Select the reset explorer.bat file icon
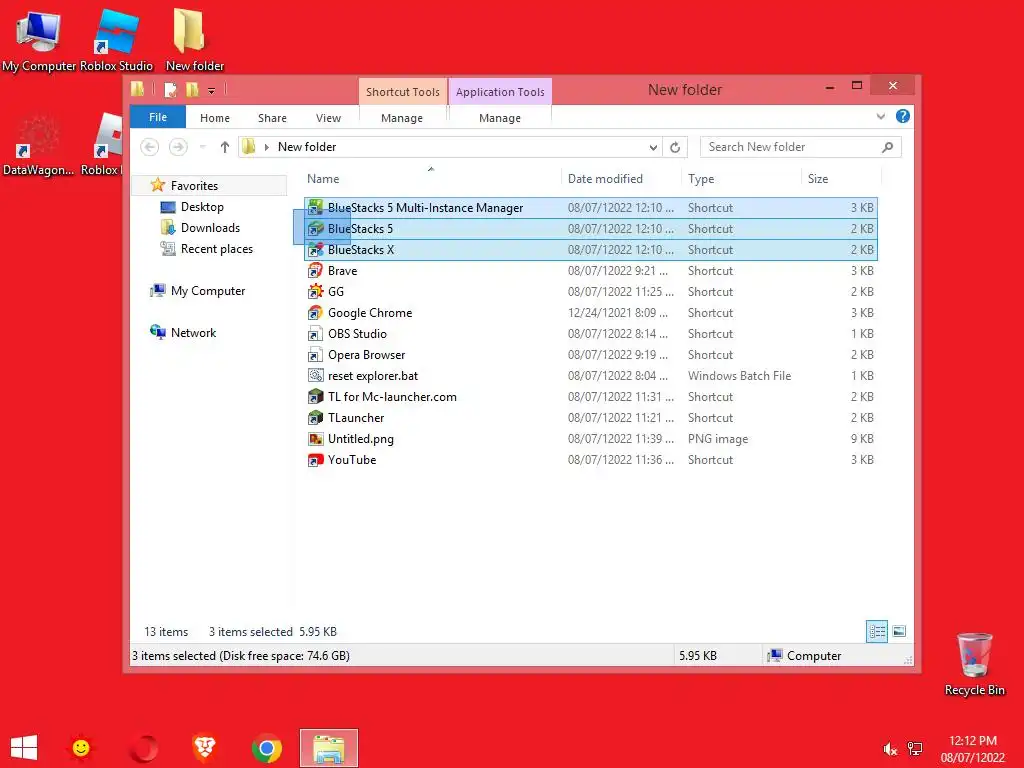 315,376
